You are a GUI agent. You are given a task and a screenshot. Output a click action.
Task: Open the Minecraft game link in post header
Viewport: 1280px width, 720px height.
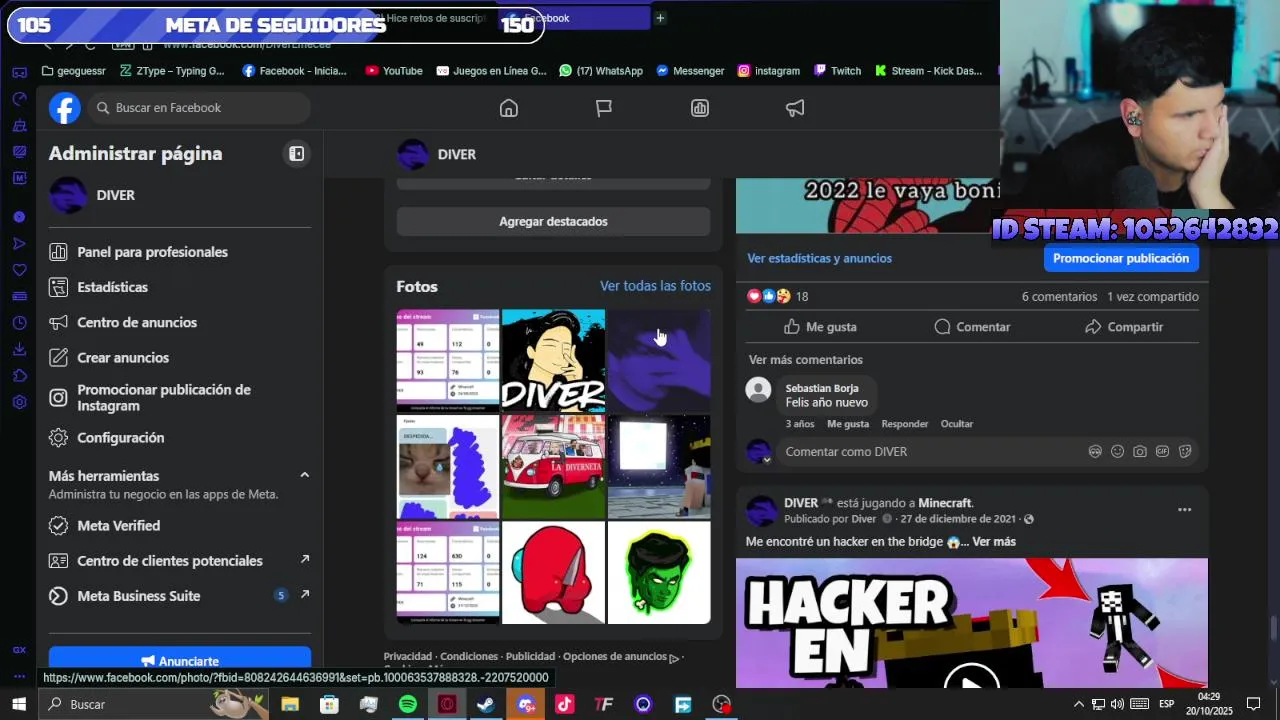point(945,503)
